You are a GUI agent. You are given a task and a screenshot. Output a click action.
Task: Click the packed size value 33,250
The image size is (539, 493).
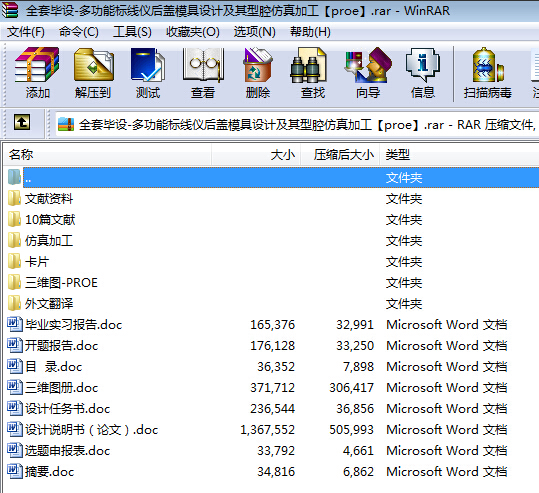(x=355, y=346)
